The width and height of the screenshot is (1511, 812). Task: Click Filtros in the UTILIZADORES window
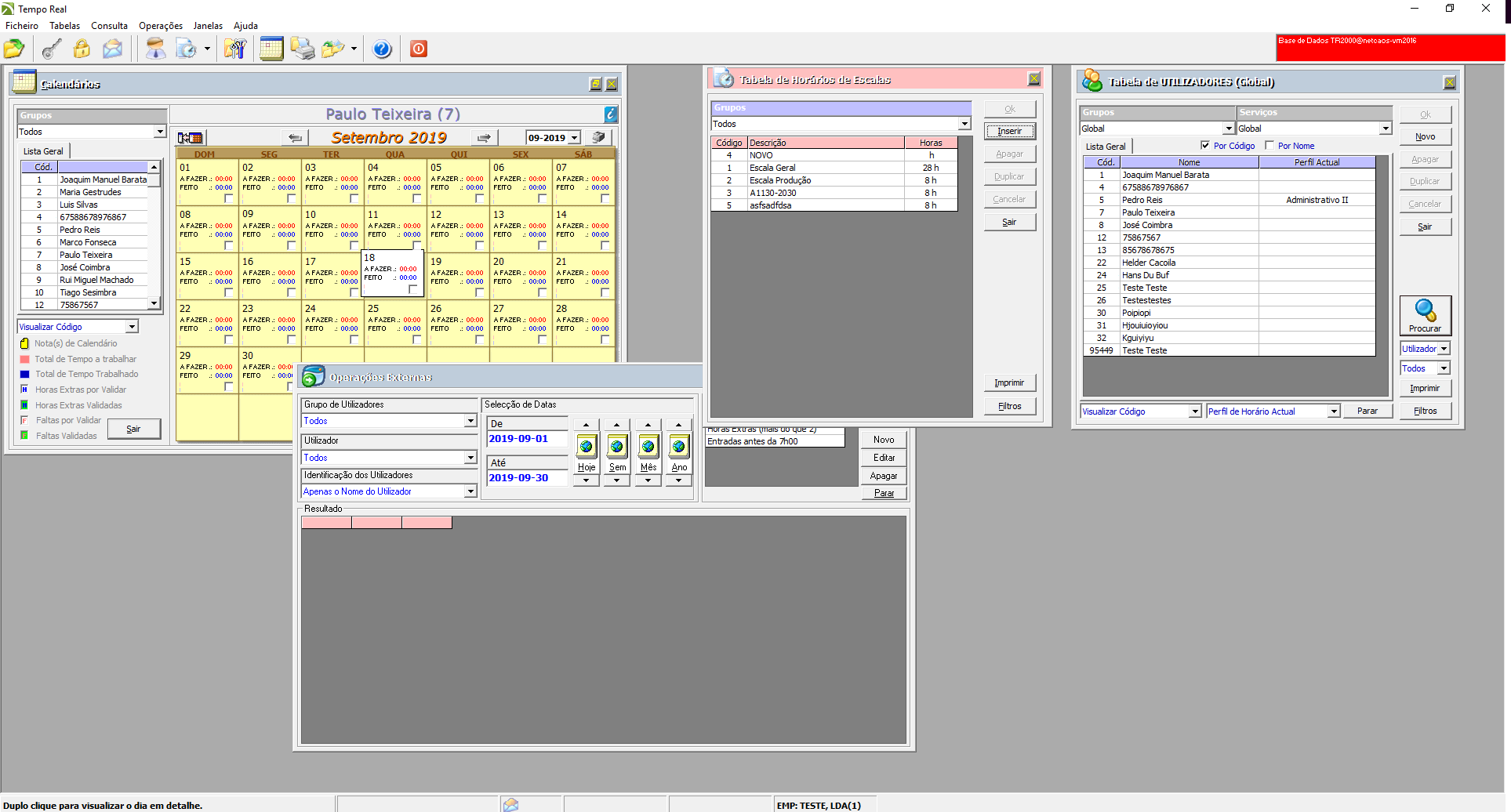[x=1426, y=411]
